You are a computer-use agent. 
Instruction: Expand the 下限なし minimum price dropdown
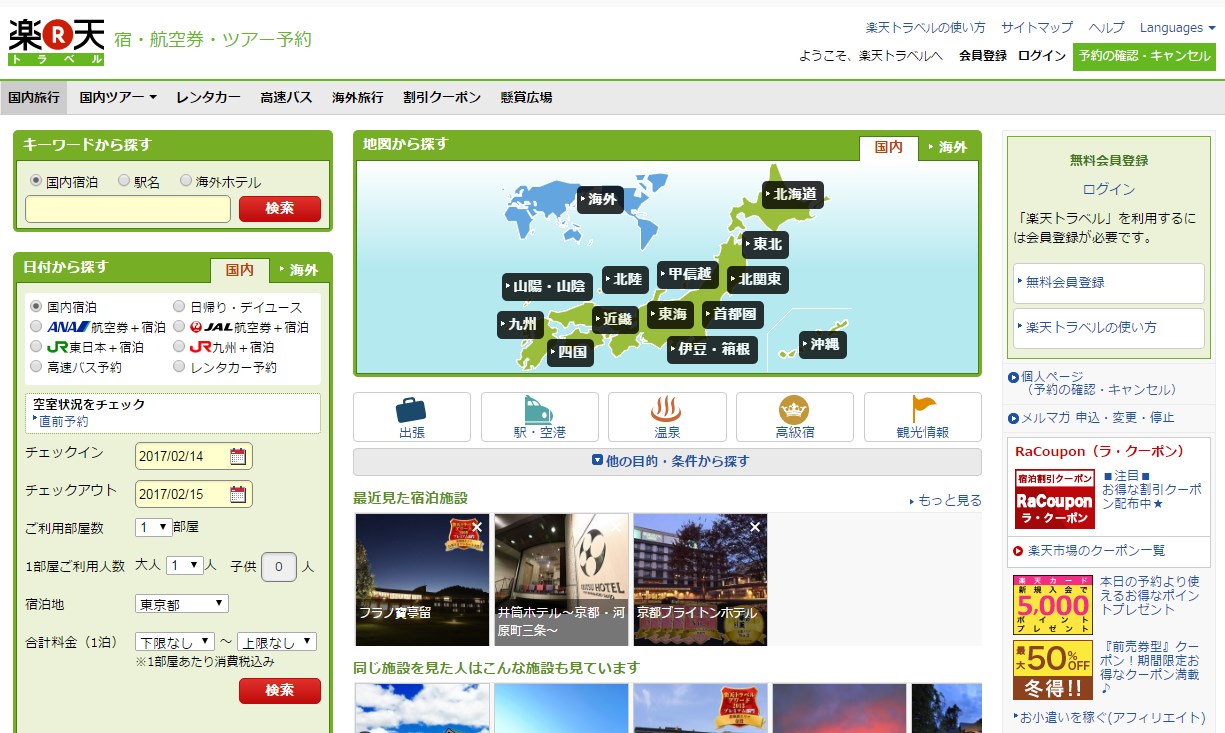175,642
